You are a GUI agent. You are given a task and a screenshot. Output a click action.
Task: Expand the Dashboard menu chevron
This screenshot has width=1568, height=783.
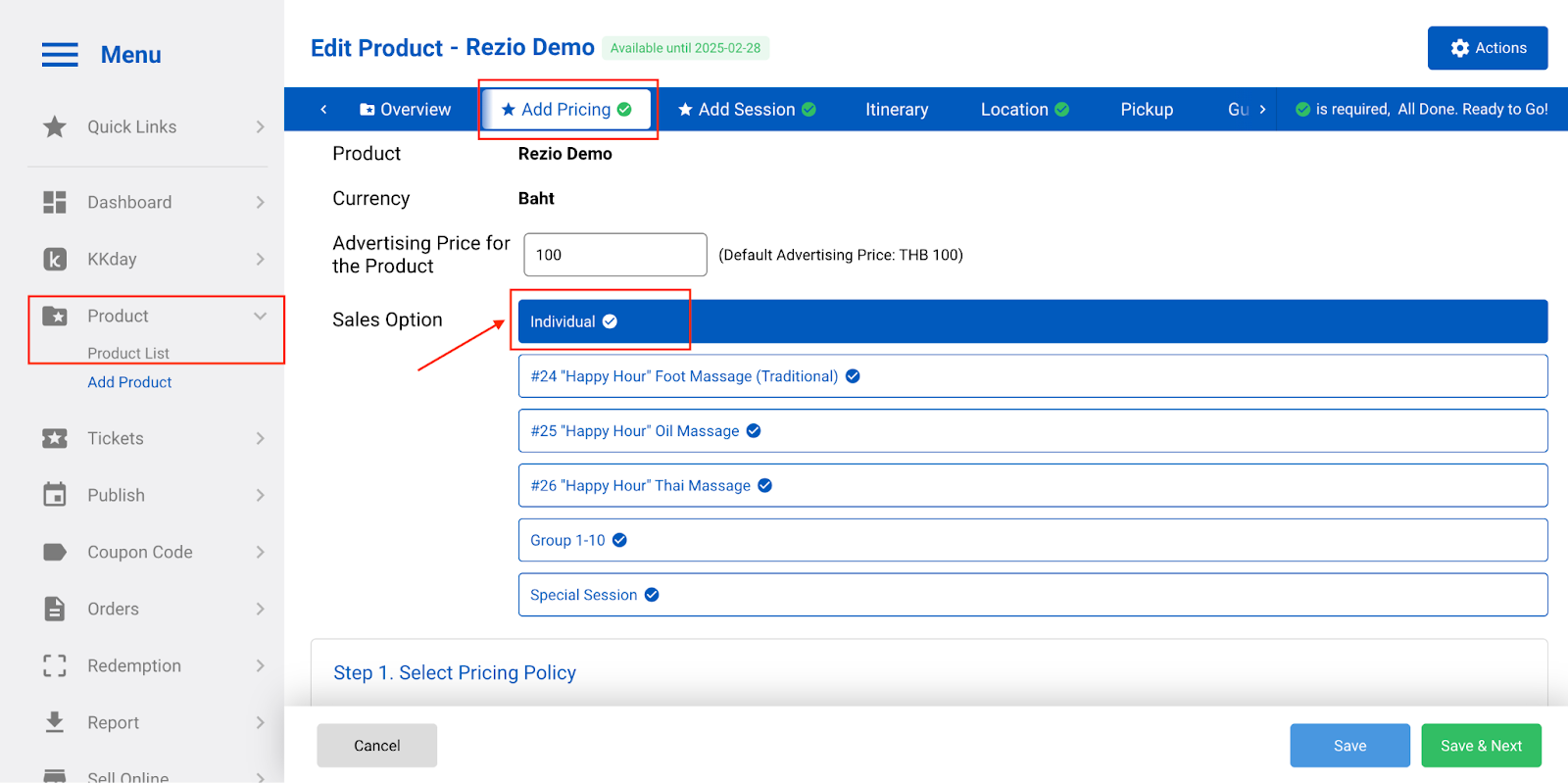(x=260, y=202)
